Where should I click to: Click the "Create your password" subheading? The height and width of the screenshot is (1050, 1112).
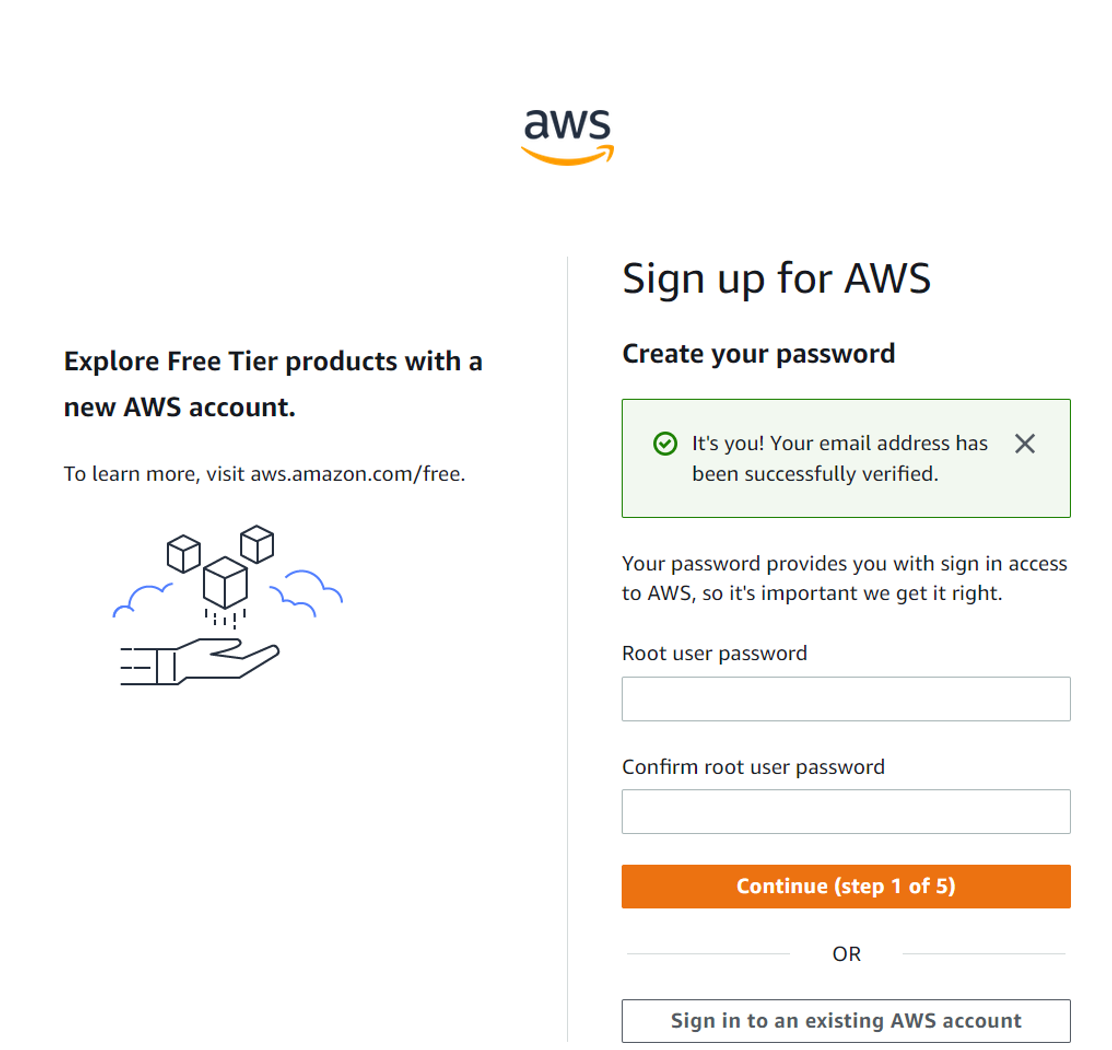[x=758, y=353]
